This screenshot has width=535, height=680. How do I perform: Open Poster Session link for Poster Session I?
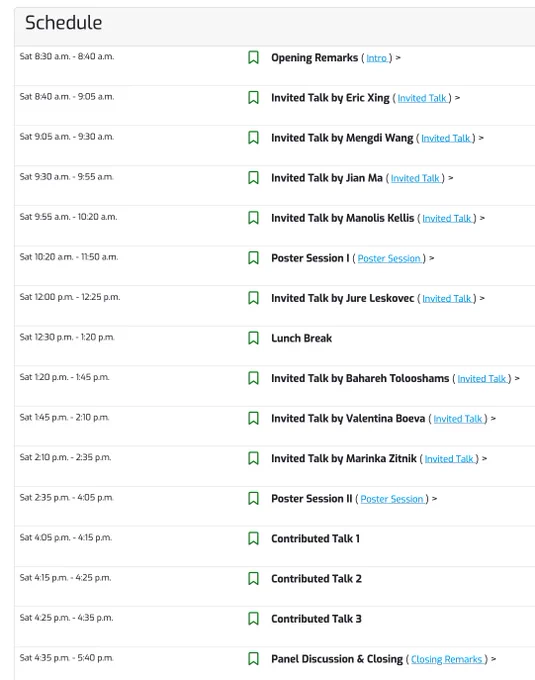point(389,258)
